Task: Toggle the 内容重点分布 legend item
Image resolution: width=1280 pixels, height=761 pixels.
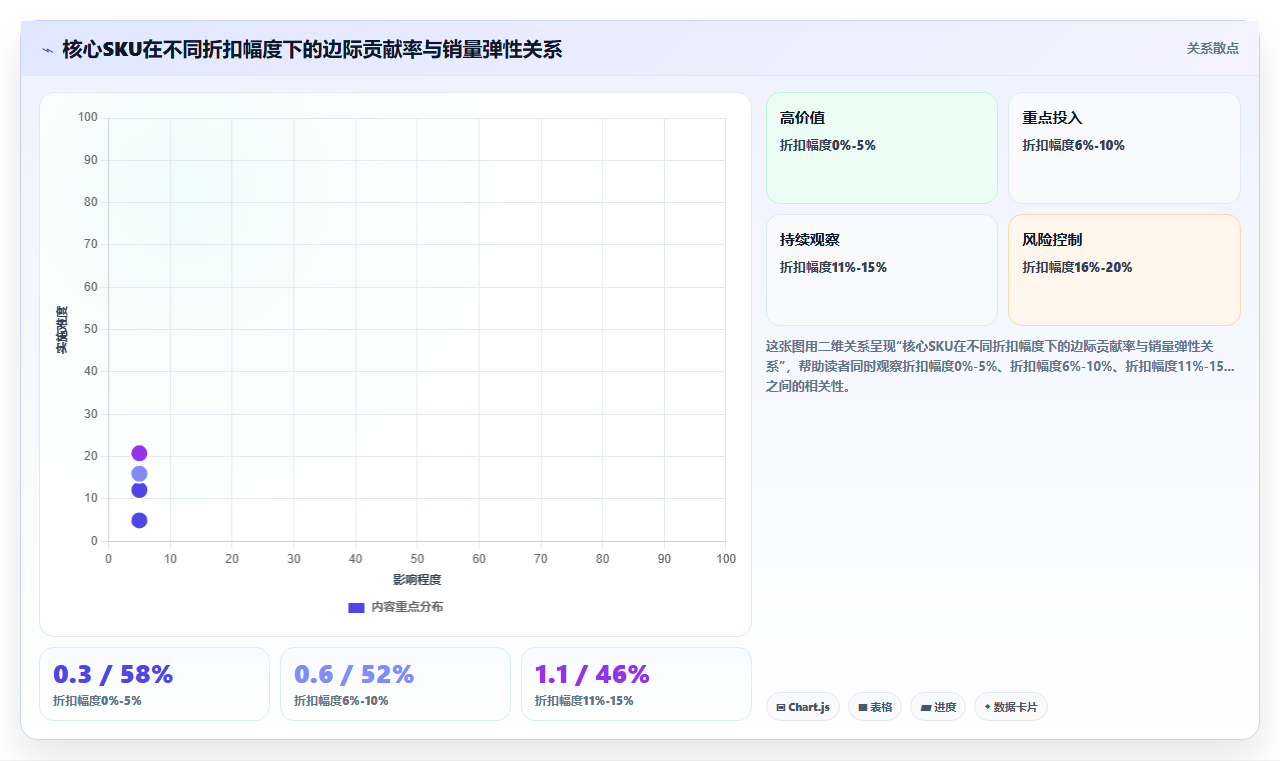Action: coord(395,607)
